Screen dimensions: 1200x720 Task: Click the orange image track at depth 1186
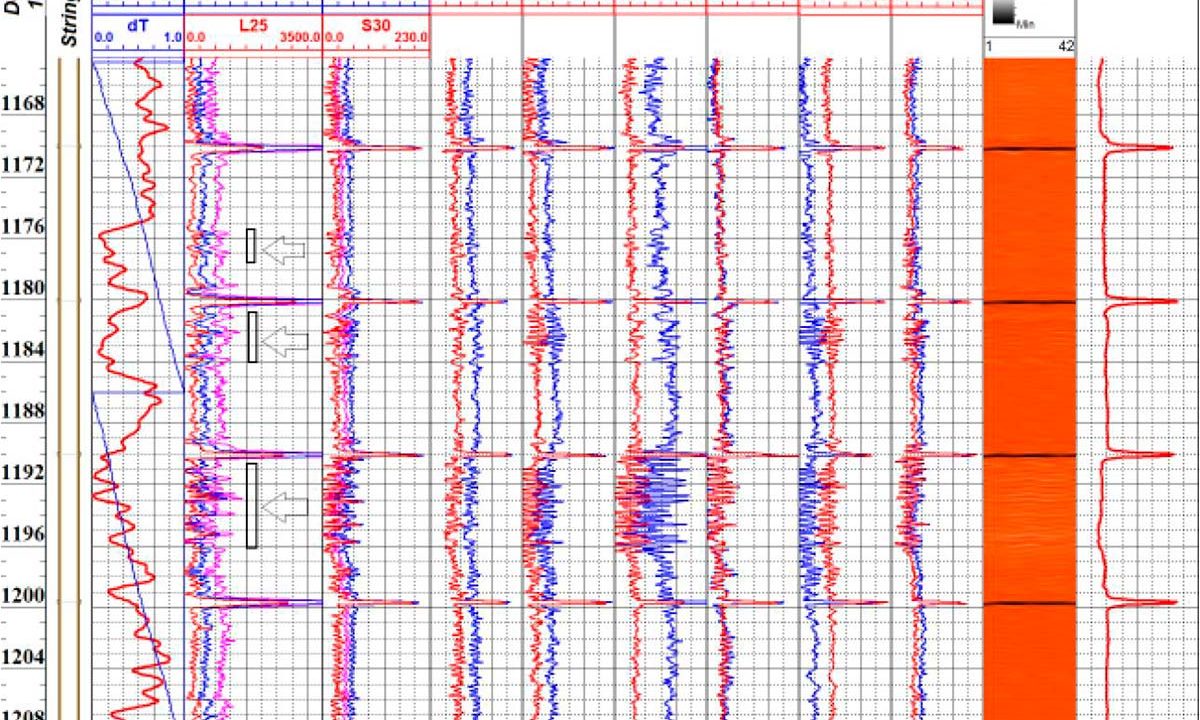coord(1029,380)
